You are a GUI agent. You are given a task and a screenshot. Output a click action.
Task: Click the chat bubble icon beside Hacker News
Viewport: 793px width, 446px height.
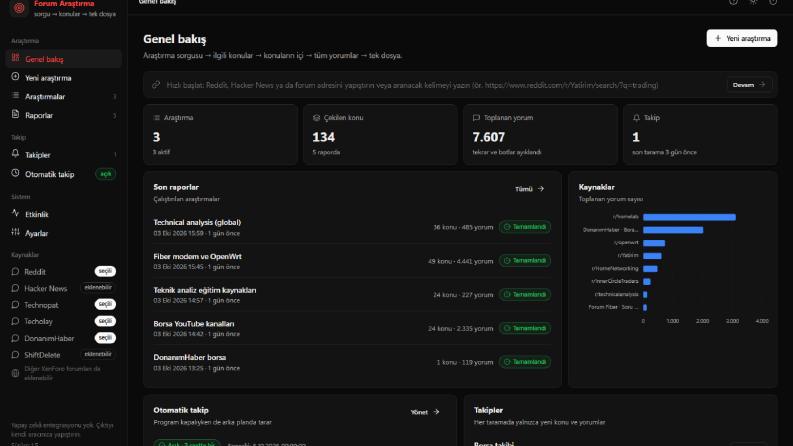15,288
